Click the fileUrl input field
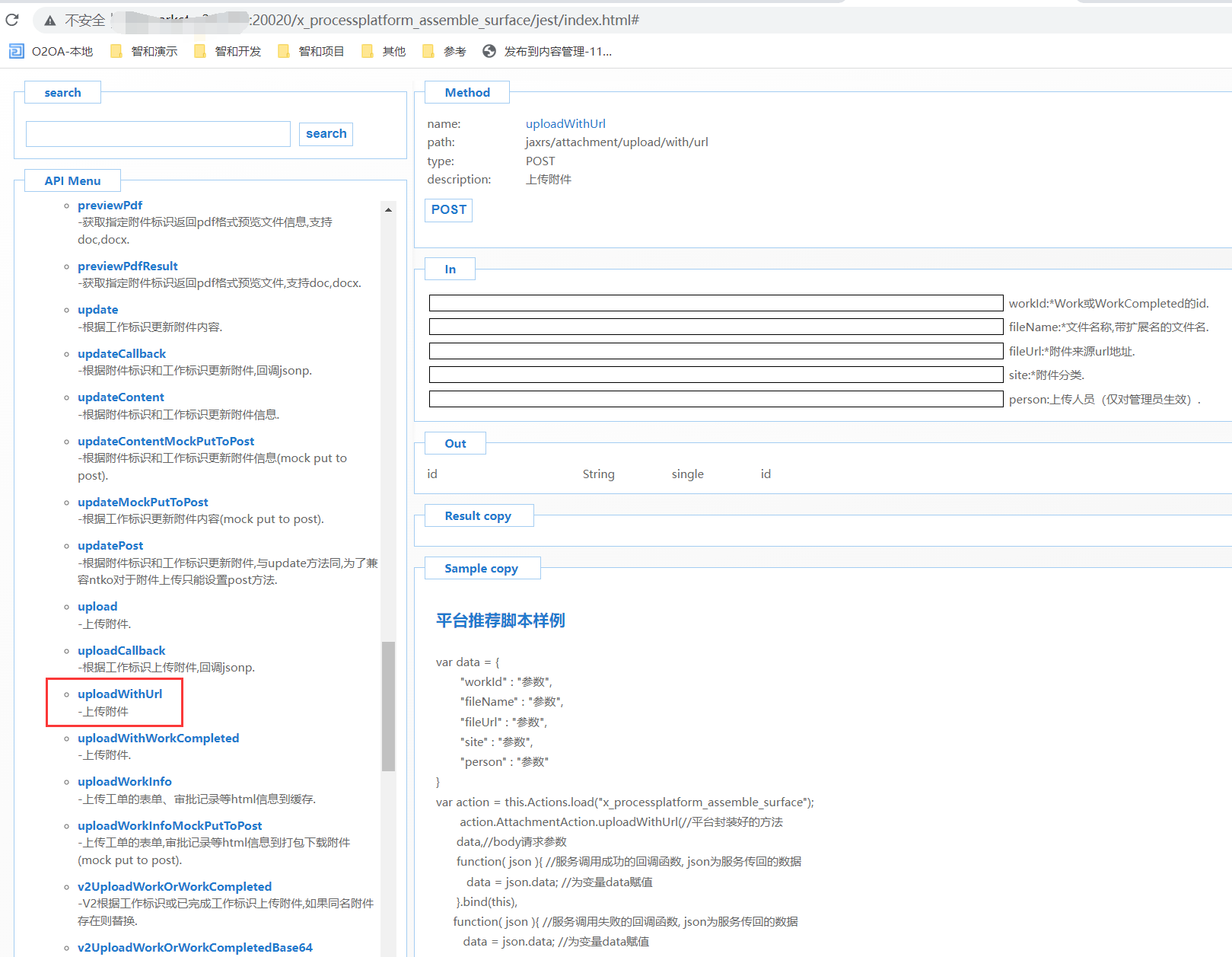1232x957 pixels. 715,351
